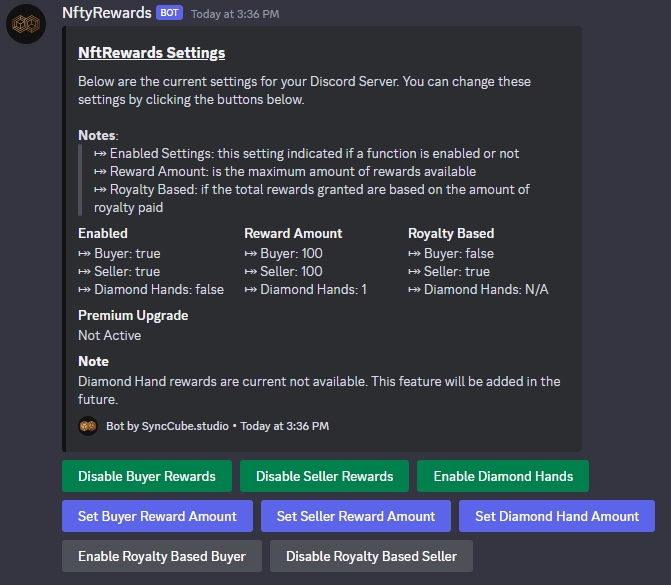The width and height of the screenshot is (671, 585).
Task: Click the Enabled column heading
Action: pyautogui.click(x=103, y=233)
